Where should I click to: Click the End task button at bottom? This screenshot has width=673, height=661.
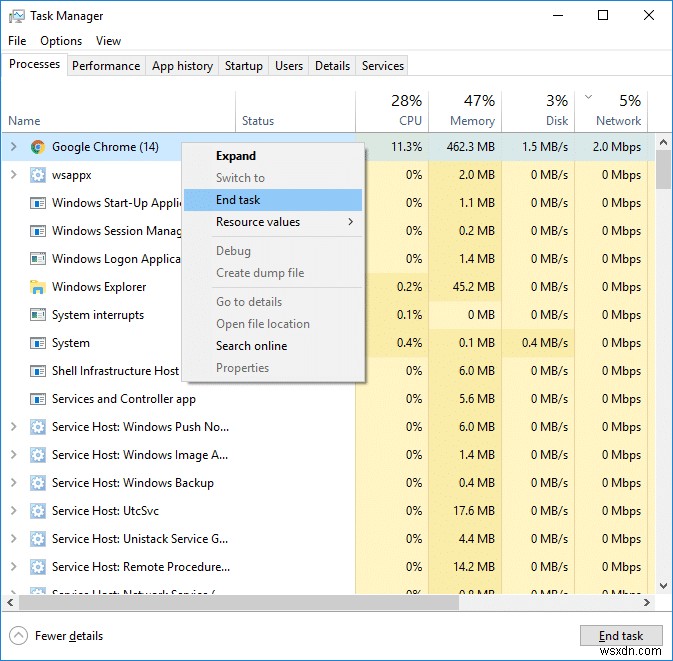(x=621, y=636)
